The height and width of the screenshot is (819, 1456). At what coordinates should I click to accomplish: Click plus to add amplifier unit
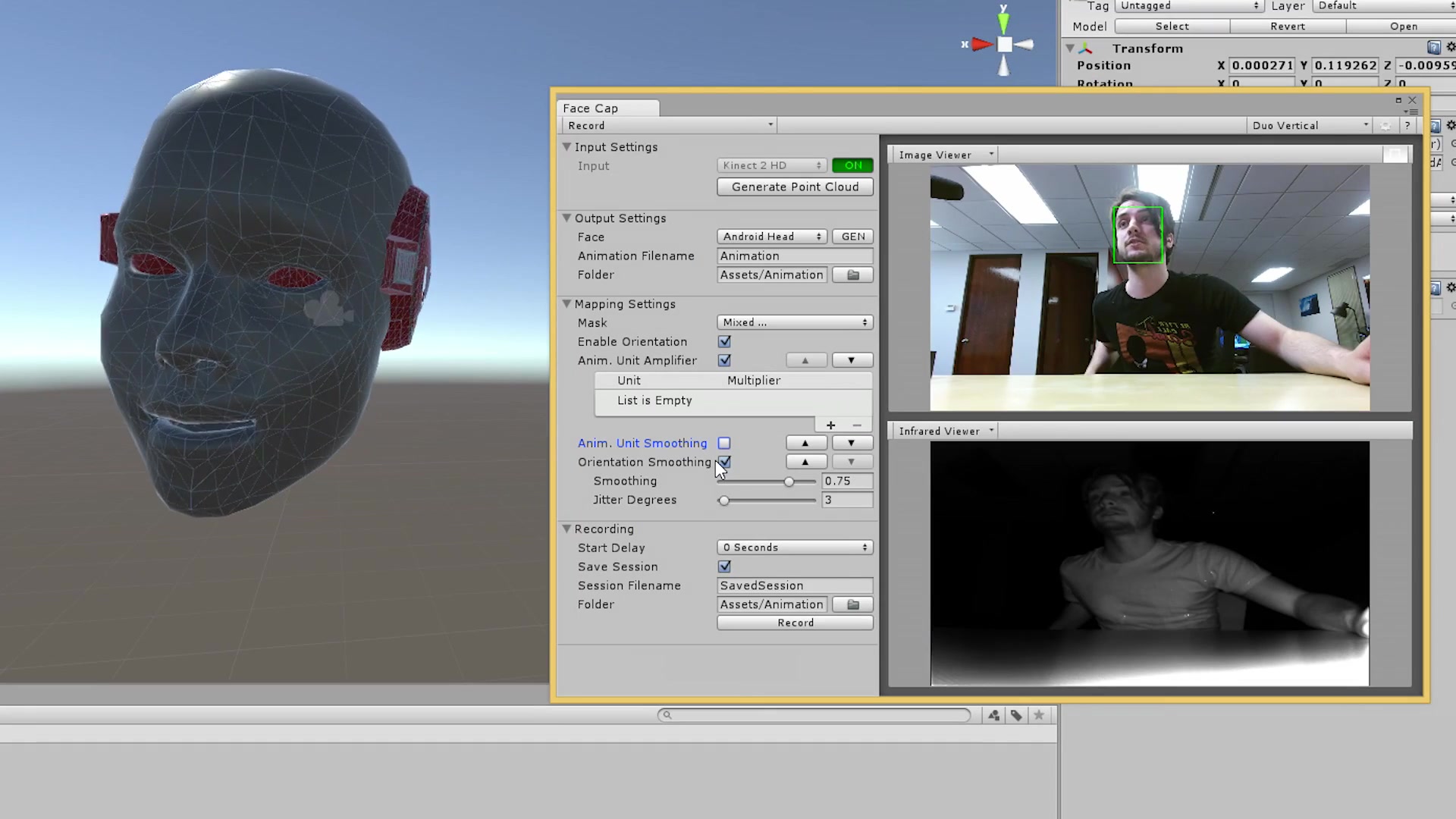(830, 425)
